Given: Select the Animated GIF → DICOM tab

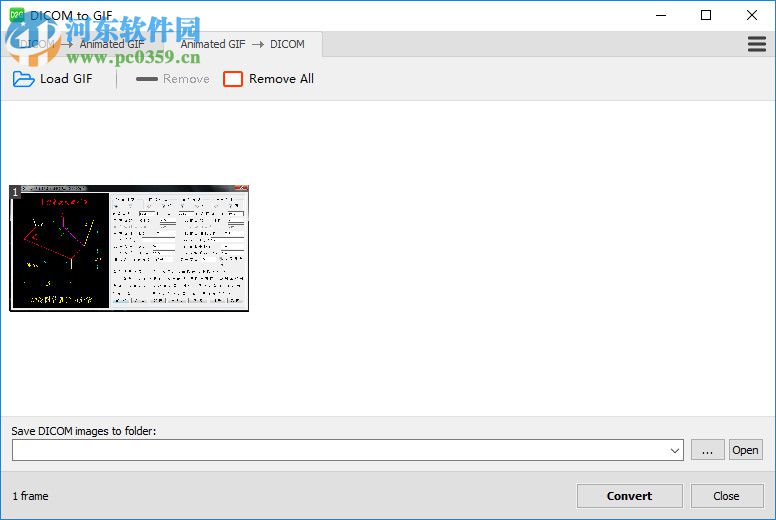Looking at the screenshot, I should [x=242, y=45].
